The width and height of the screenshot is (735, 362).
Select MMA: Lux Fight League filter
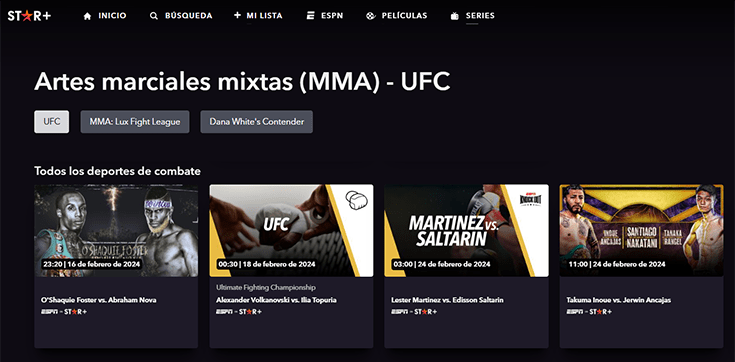135,122
